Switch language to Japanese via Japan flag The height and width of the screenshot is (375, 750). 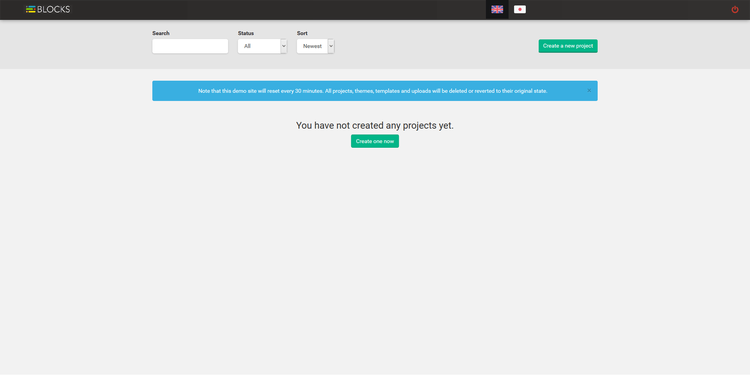tap(520, 10)
